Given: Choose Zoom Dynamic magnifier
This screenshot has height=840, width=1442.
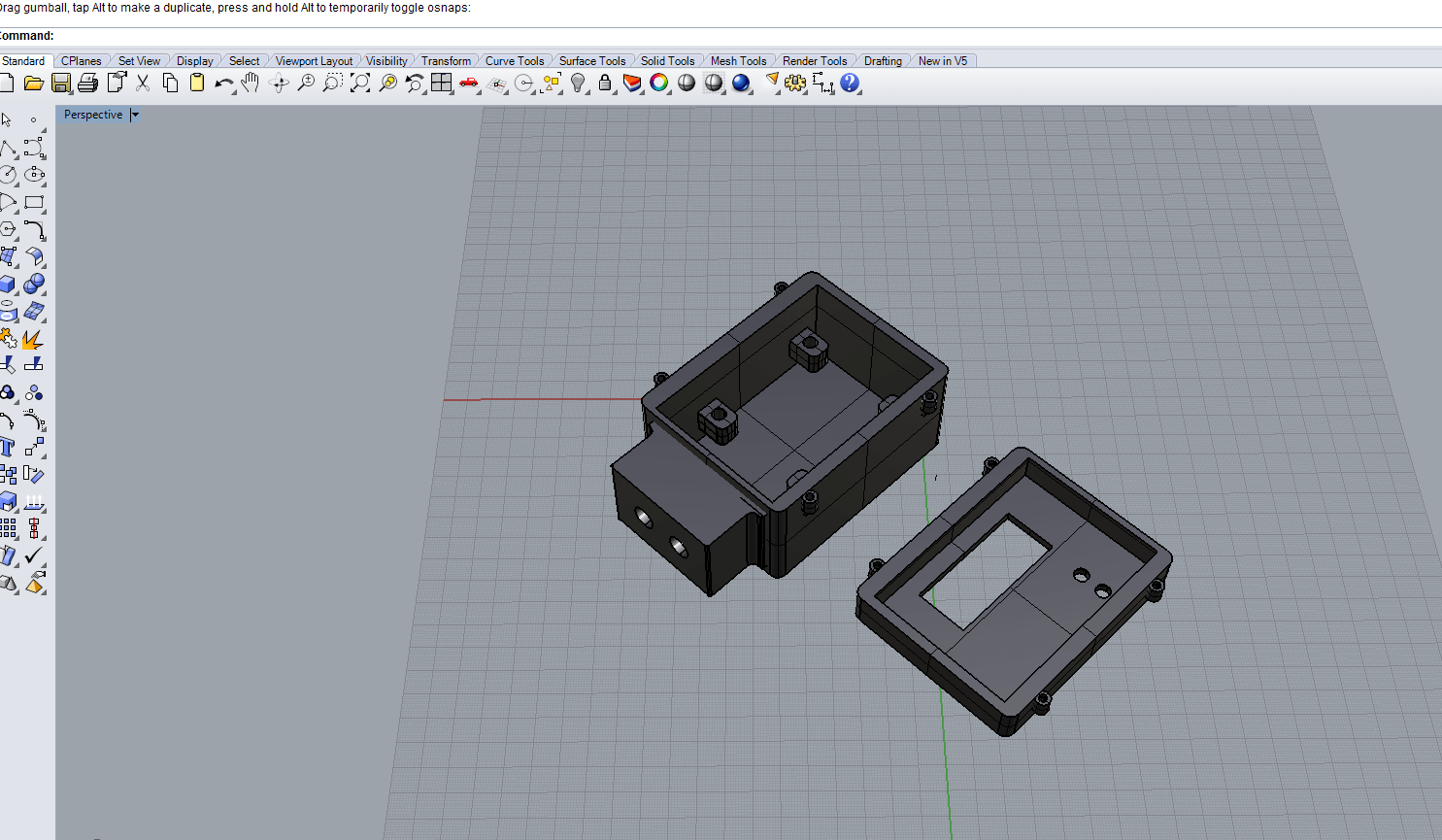Looking at the screenshot, I should coord(306,84).
